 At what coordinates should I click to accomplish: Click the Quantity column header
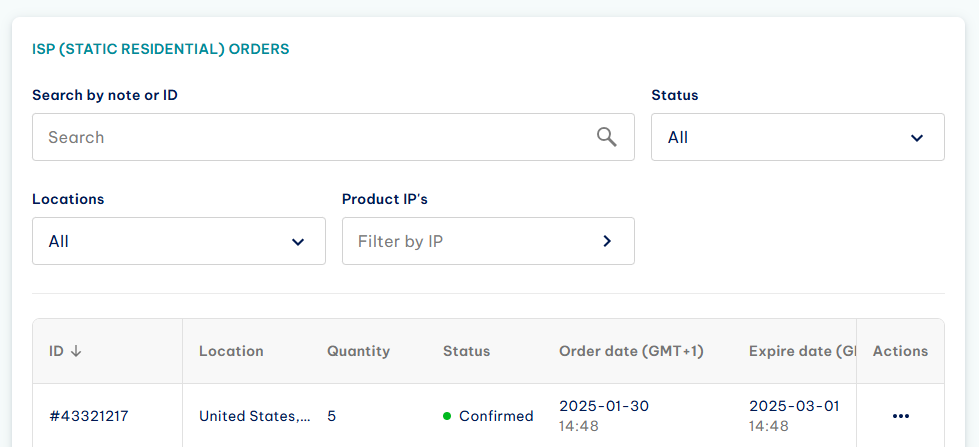coord(358,351)
